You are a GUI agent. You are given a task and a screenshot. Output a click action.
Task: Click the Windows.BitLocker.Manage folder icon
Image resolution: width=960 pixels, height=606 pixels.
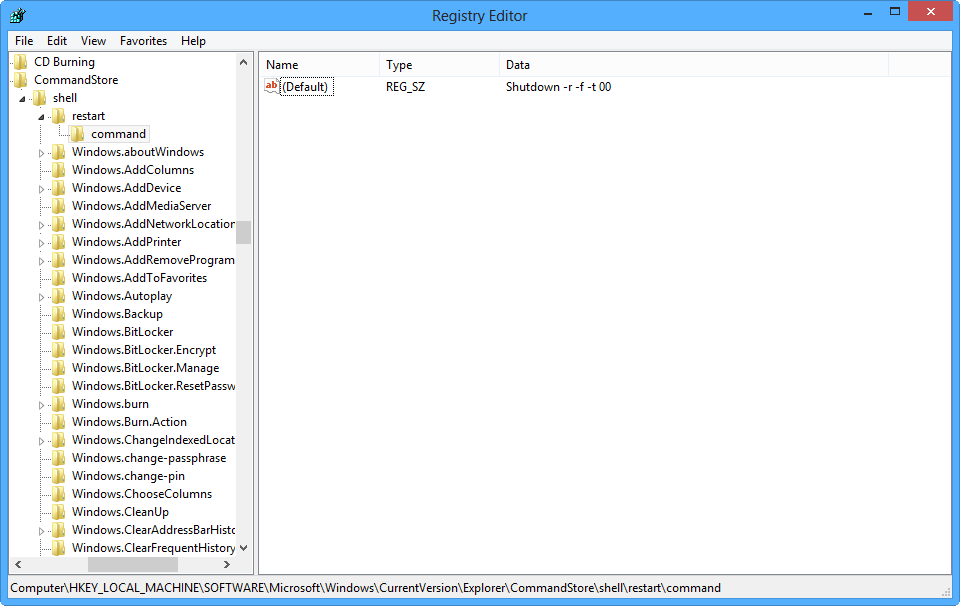(59, 368)
